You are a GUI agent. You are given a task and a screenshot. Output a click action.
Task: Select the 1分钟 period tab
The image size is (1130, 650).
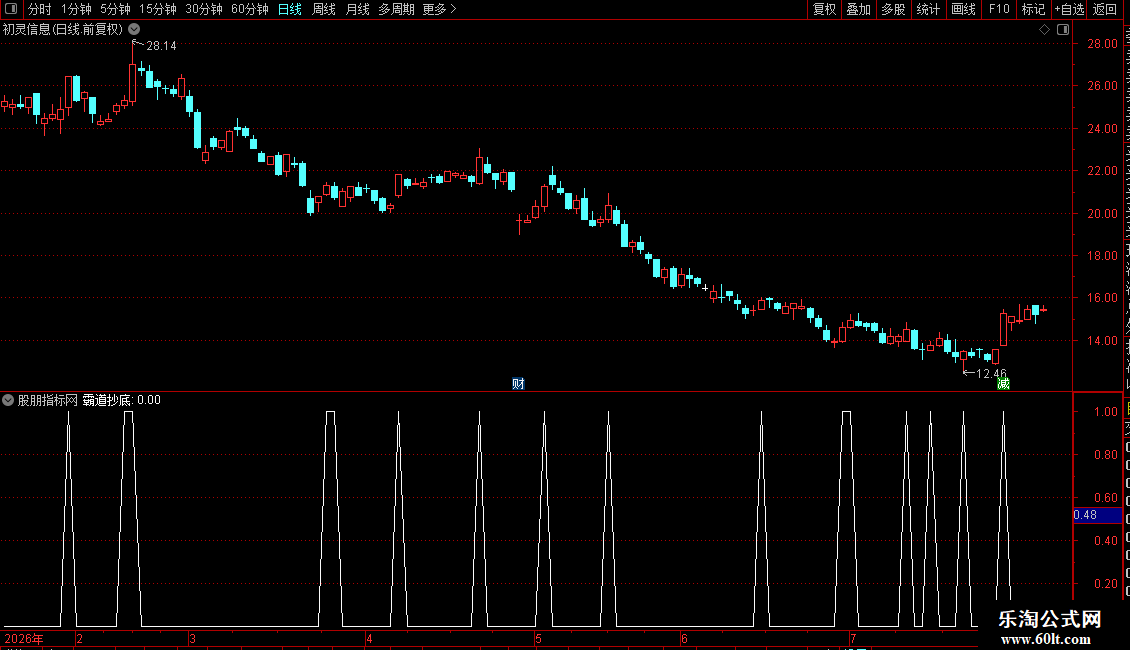(x=76, y=9)
